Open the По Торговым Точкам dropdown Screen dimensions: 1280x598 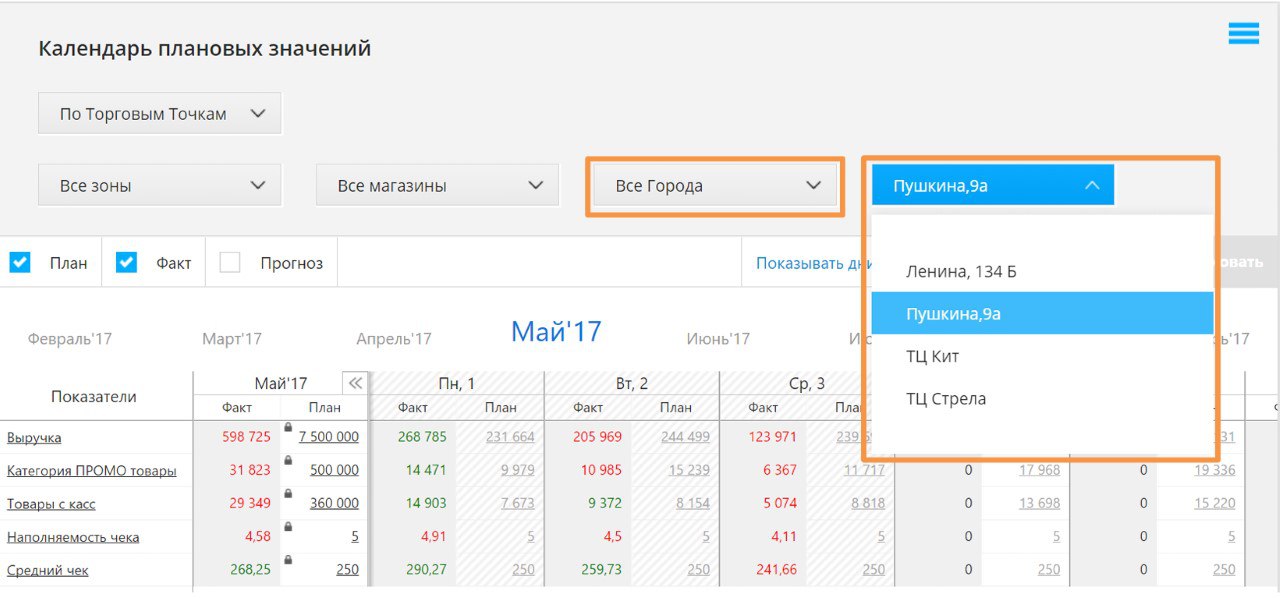pos(160,114)
